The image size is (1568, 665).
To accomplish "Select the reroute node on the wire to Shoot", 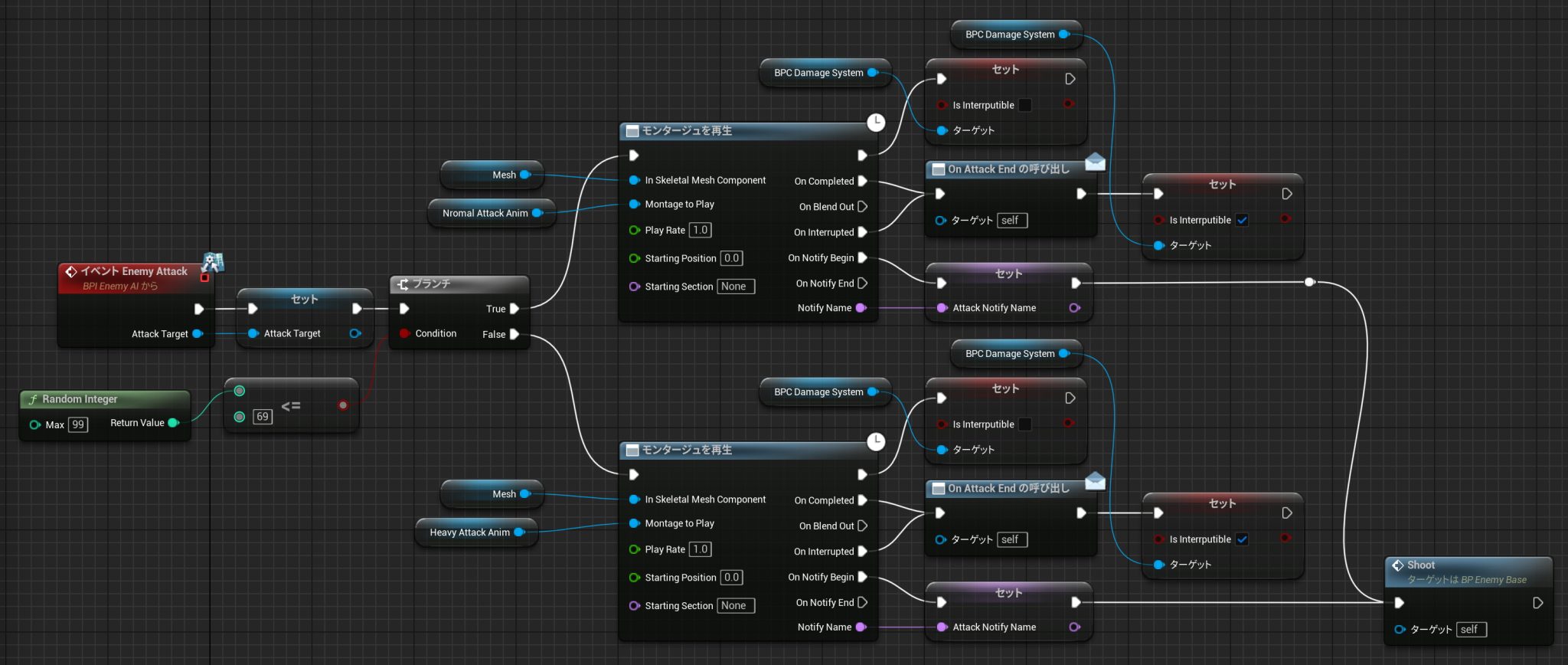I will coord(1309,282).
